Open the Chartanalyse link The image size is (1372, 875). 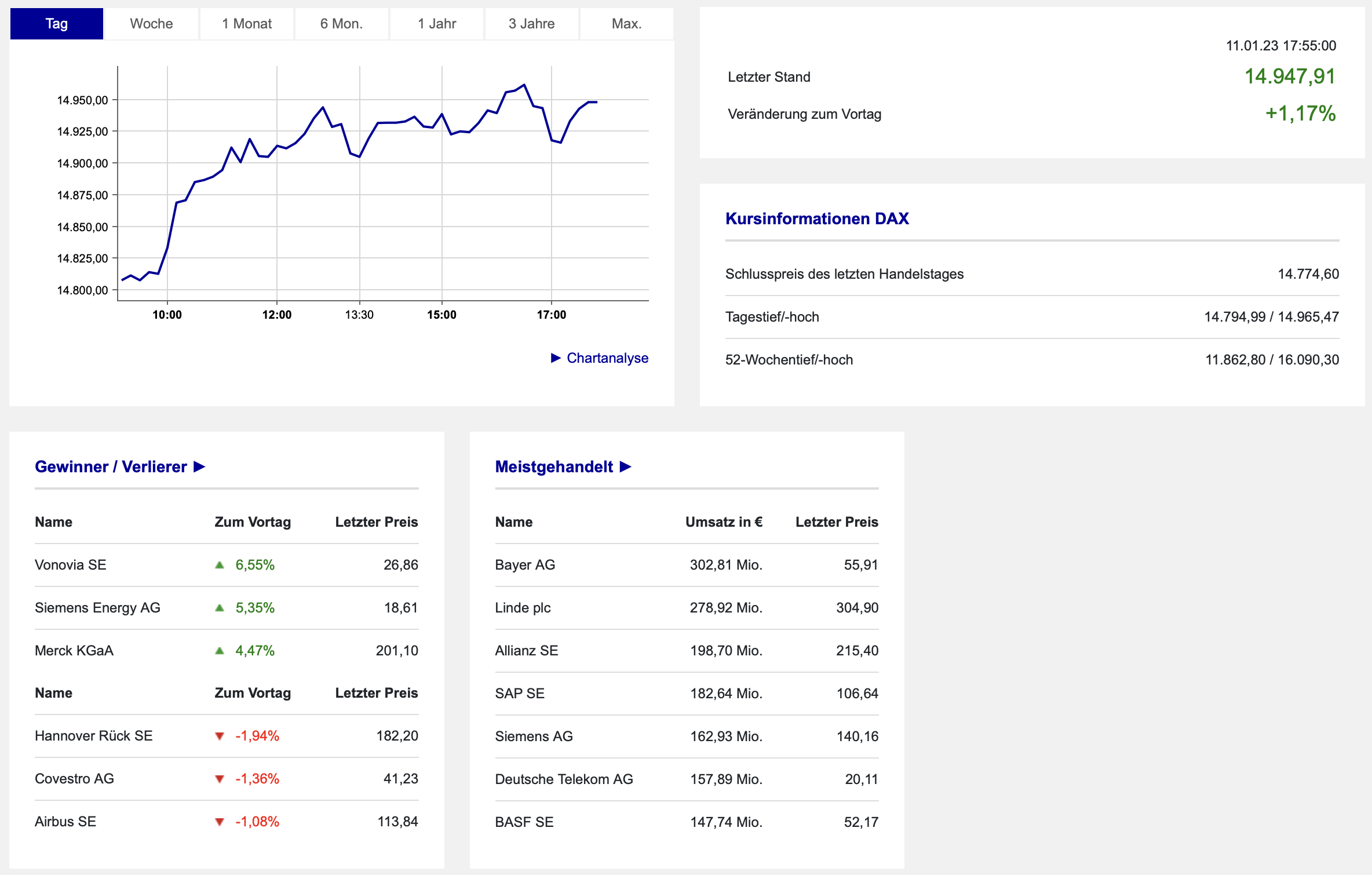point(607,358)
